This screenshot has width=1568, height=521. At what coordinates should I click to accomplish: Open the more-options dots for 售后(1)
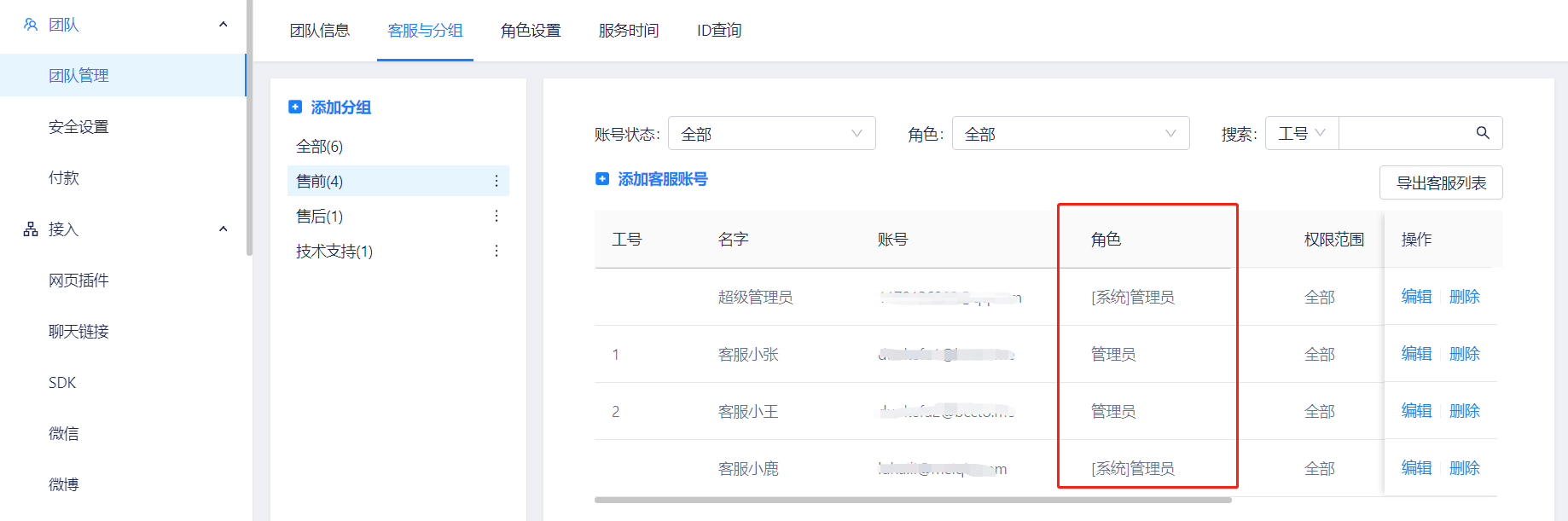[497, 216]
